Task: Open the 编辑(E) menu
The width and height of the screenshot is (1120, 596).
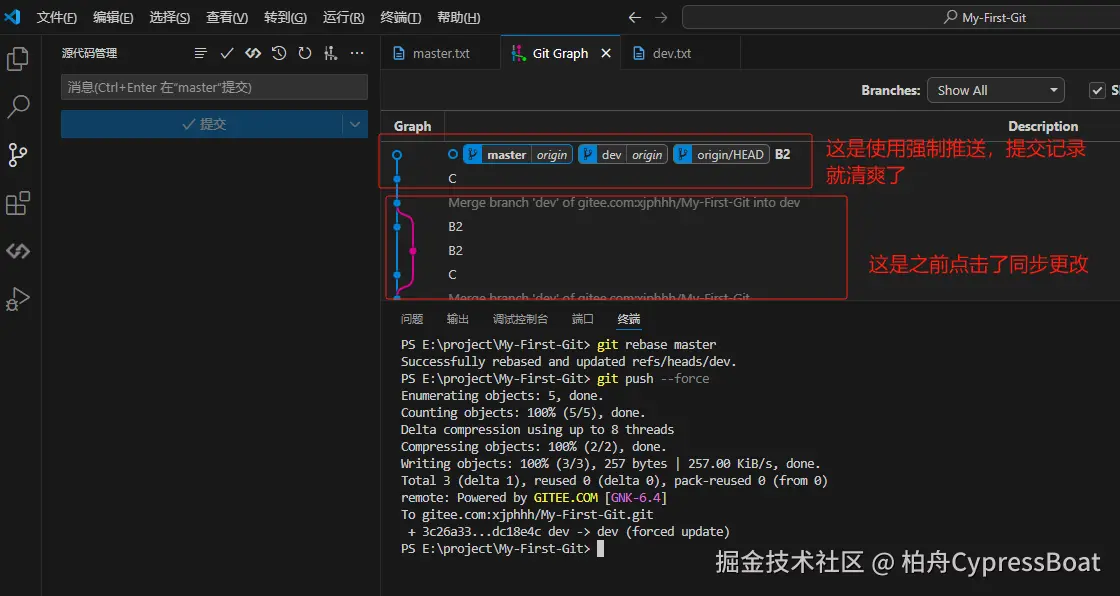Action: [x=113, y=17]
